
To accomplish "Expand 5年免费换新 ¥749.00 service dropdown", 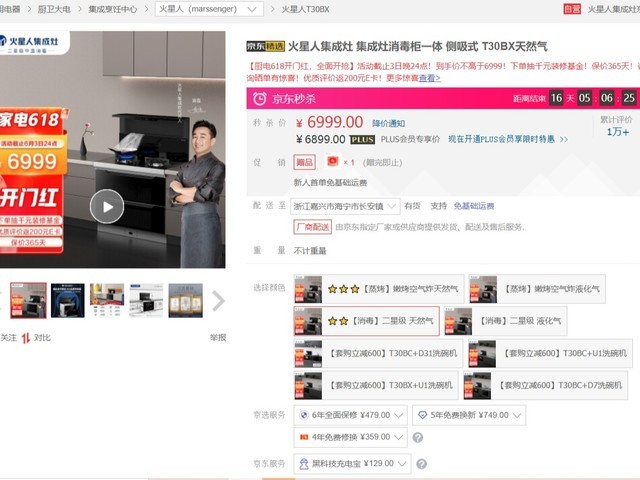I will coord(469,416).
